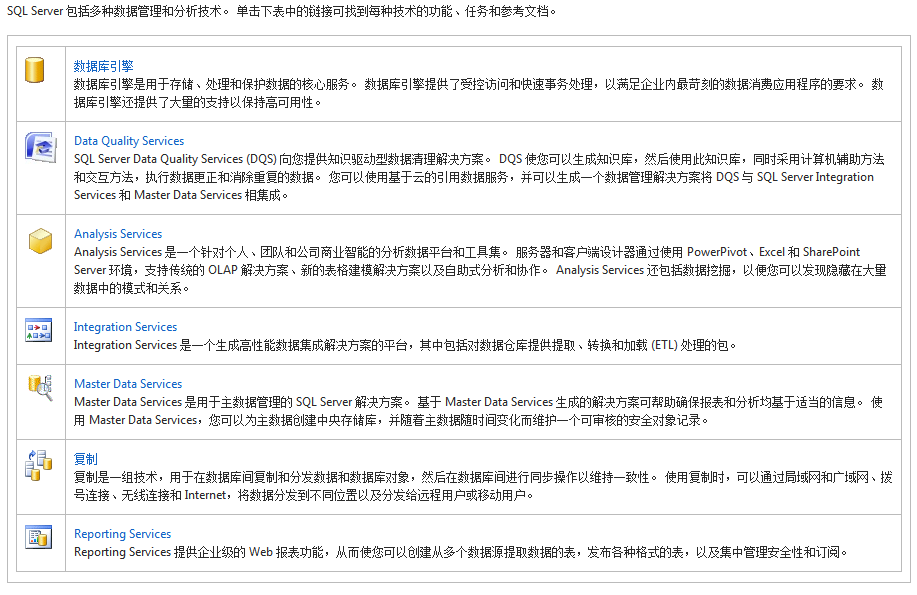Open the Reporting Services link

tap(122, 534)
